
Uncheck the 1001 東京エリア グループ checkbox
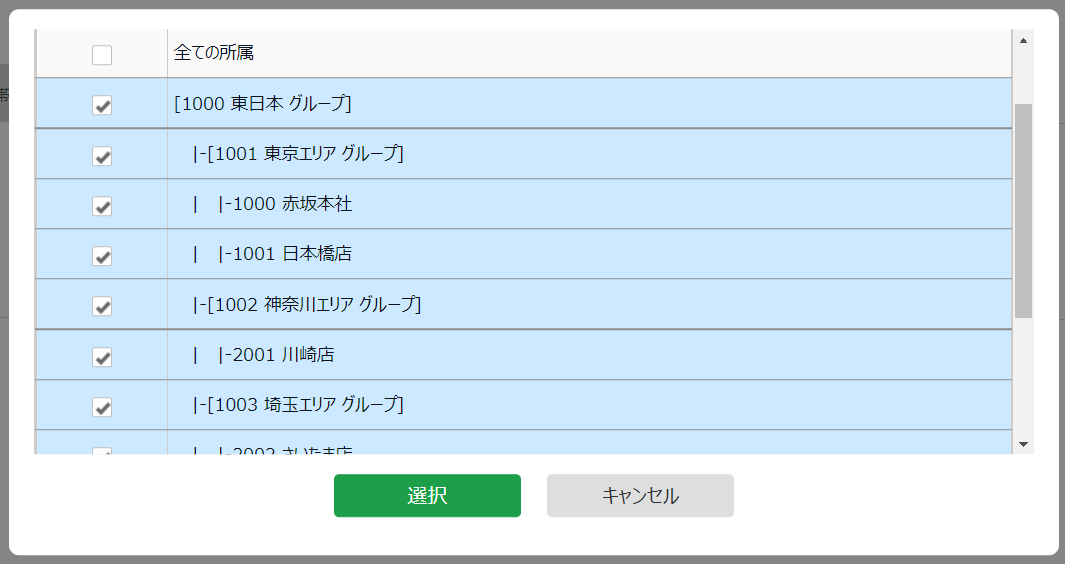(102, 156)
